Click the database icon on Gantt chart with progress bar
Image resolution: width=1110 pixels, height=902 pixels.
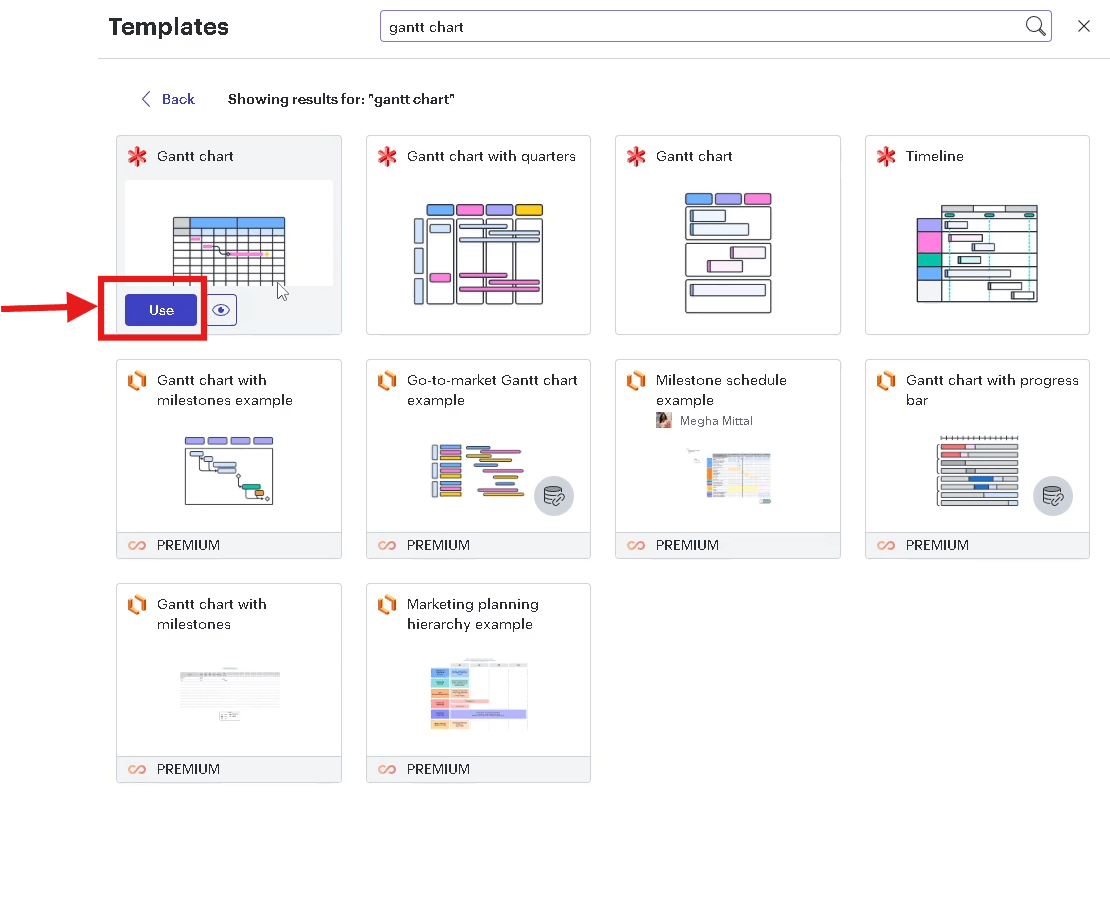tap(1053, 496)
